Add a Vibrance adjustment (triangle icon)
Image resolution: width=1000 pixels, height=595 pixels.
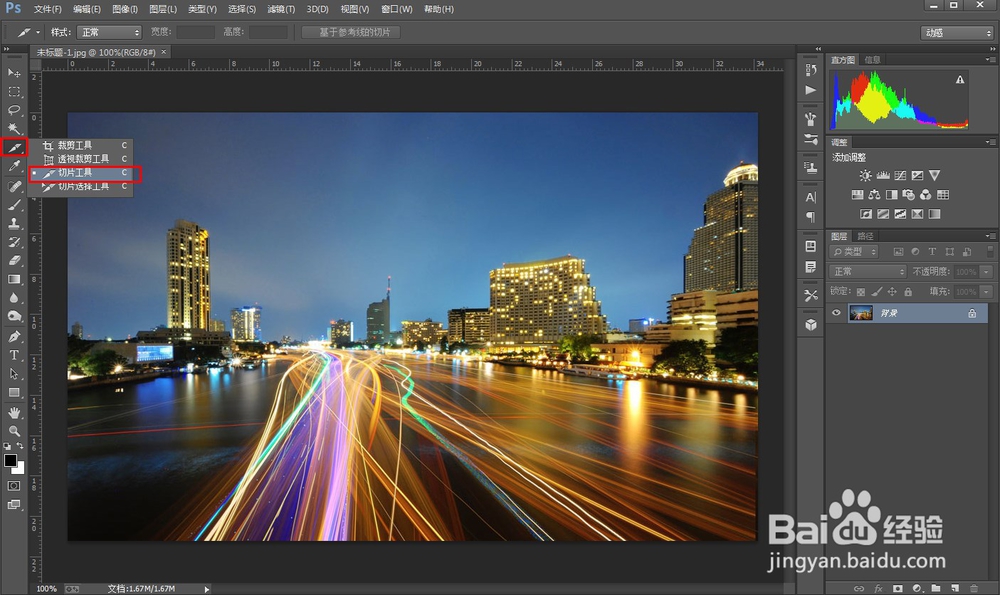coord(934,175)
